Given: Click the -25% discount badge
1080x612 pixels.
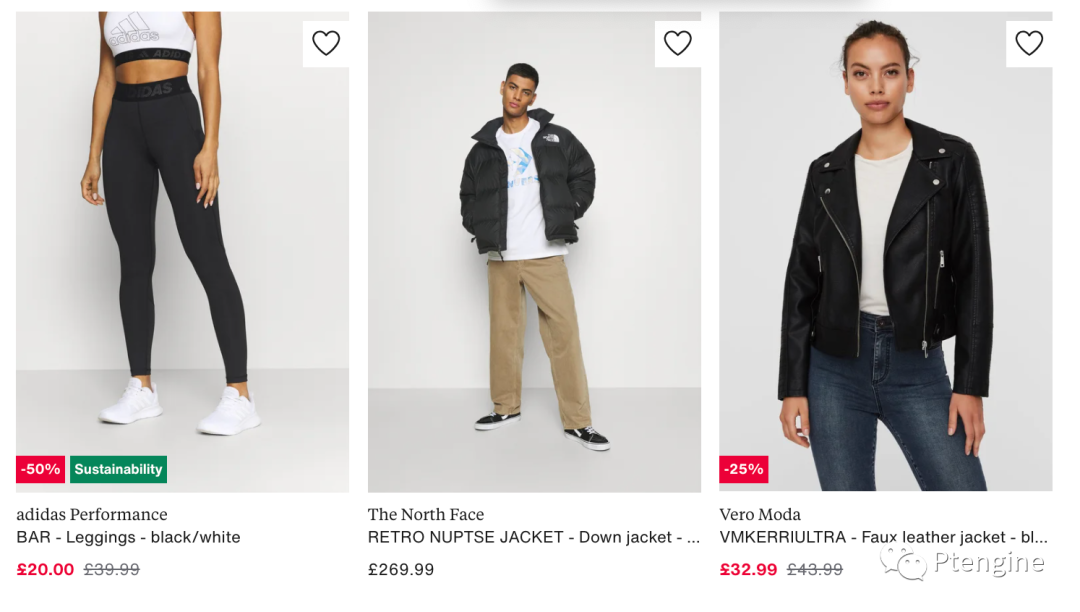Looking at the screenshot, I should [743, 469].
